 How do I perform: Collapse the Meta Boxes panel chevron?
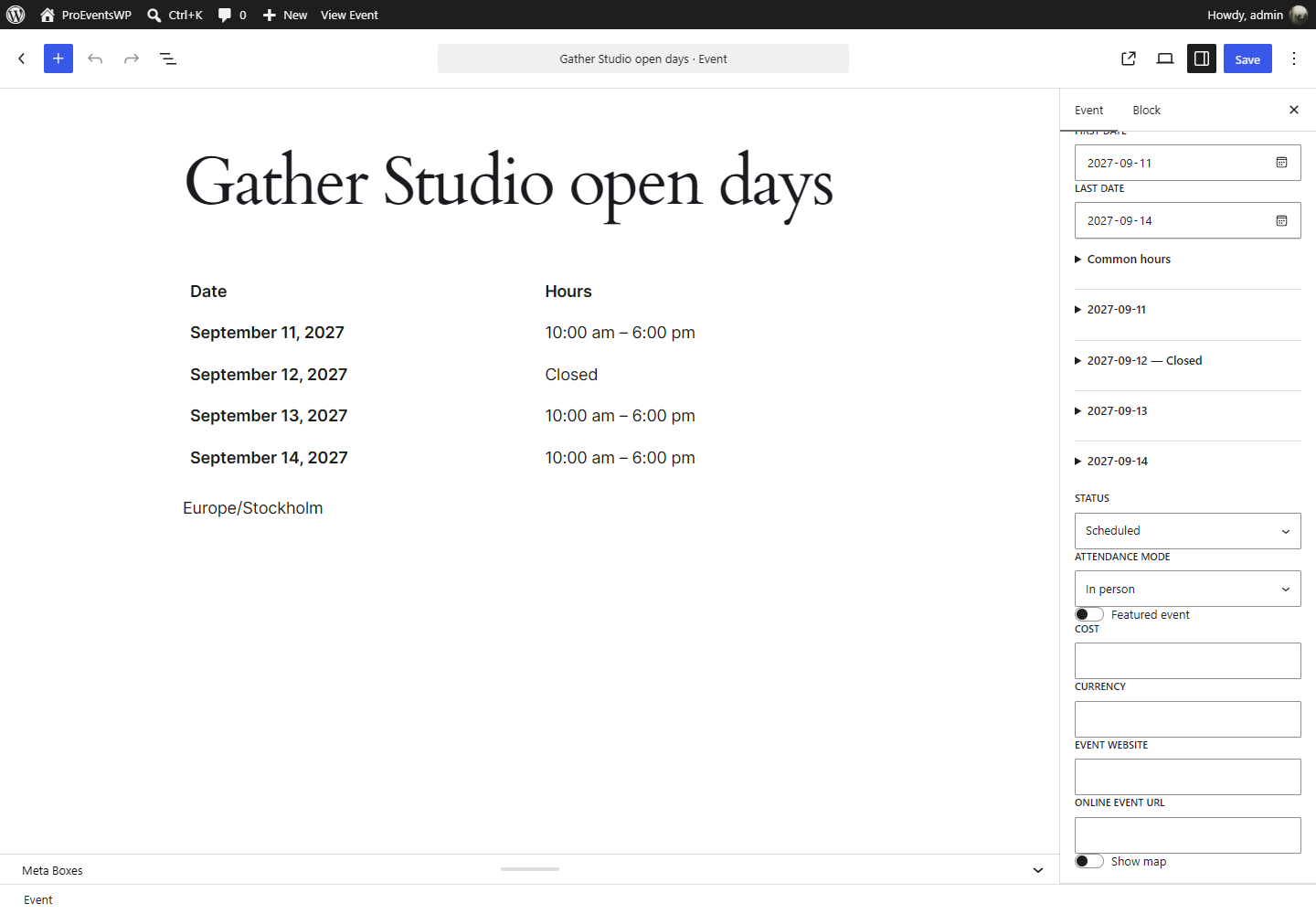pos(1038,870)
